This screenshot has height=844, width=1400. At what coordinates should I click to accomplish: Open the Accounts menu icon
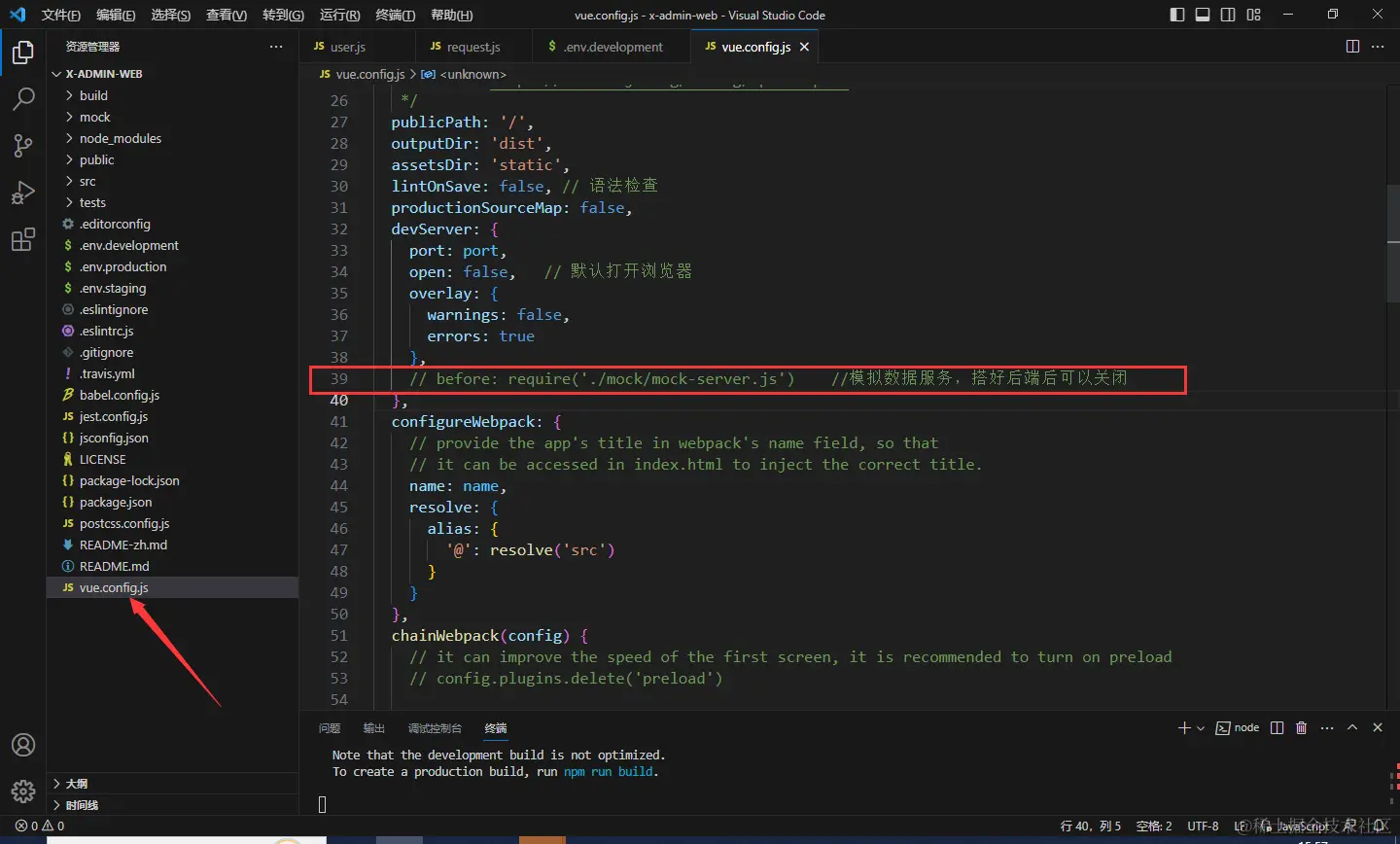23,745
